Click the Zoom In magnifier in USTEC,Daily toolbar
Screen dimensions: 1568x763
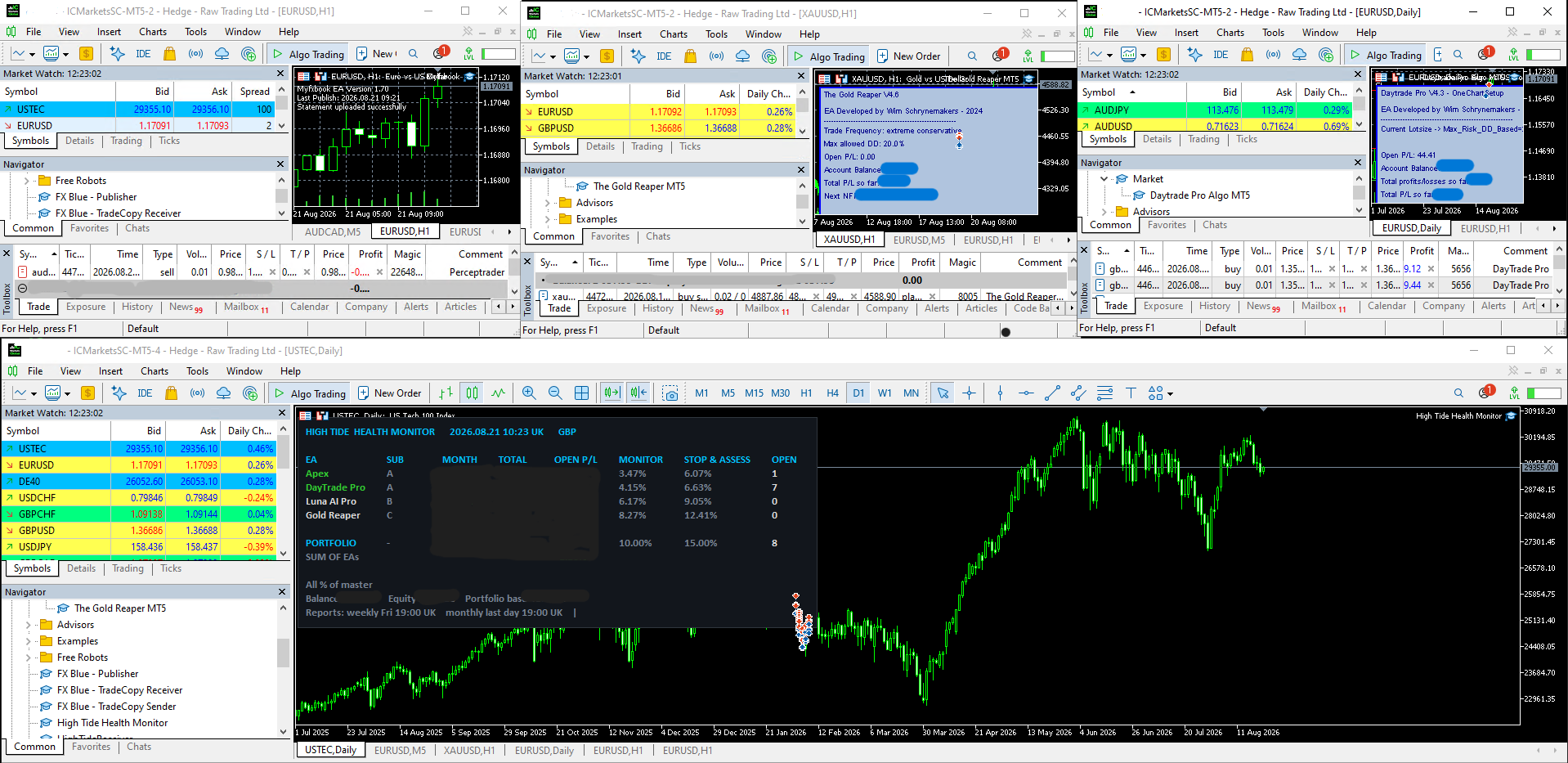coord(528,393)
